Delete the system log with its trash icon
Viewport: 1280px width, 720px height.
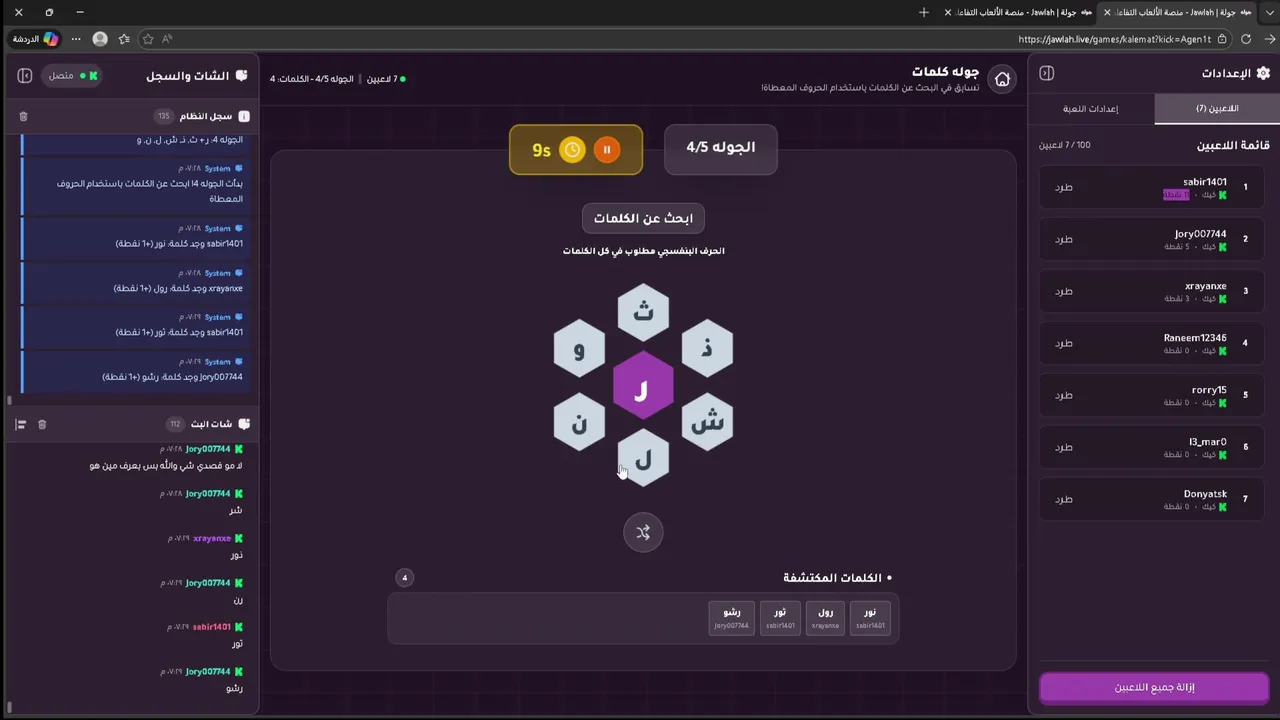[x=23, y=116]
